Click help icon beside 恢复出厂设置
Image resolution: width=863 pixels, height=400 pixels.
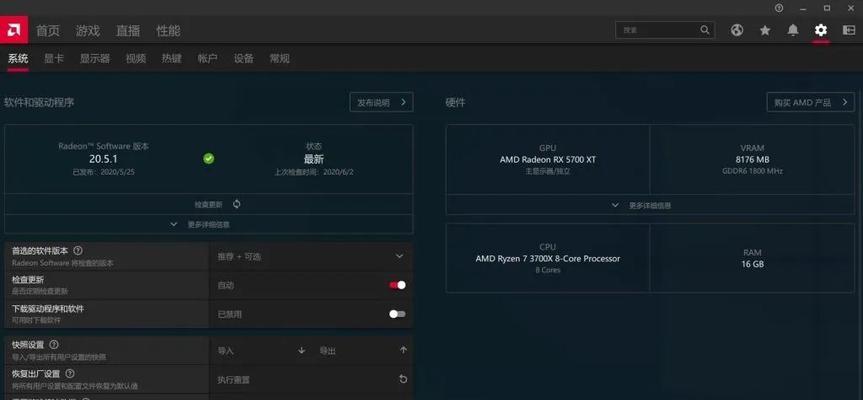click(70, 374)
